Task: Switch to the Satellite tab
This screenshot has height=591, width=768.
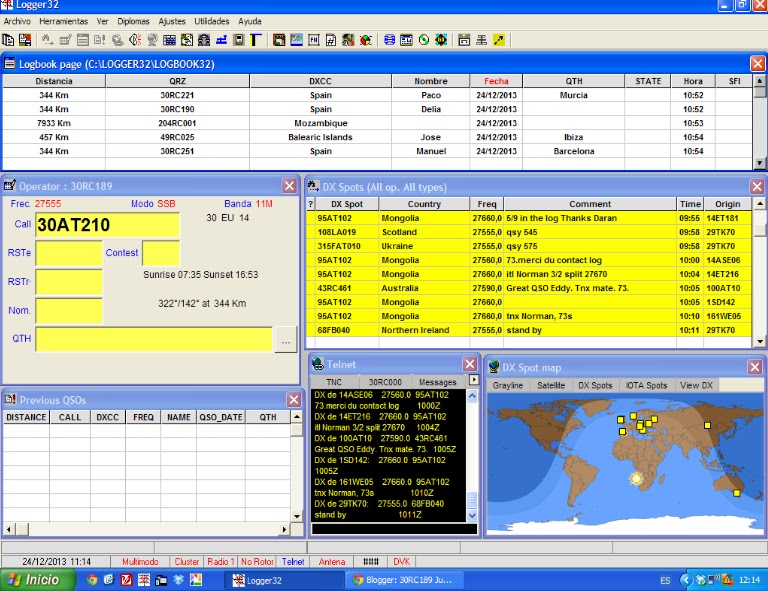Action: [551, 385]
